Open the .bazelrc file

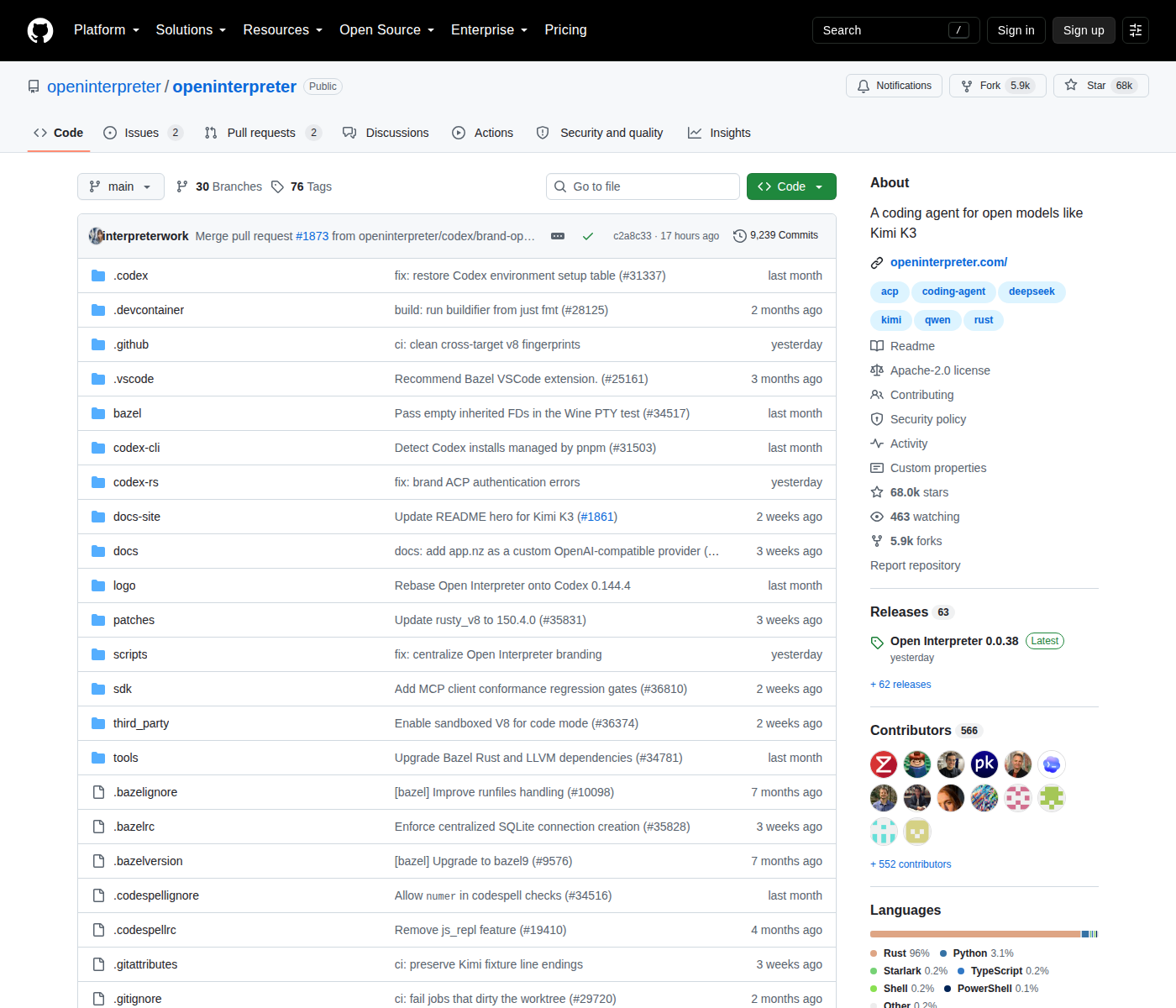point(134,827)
